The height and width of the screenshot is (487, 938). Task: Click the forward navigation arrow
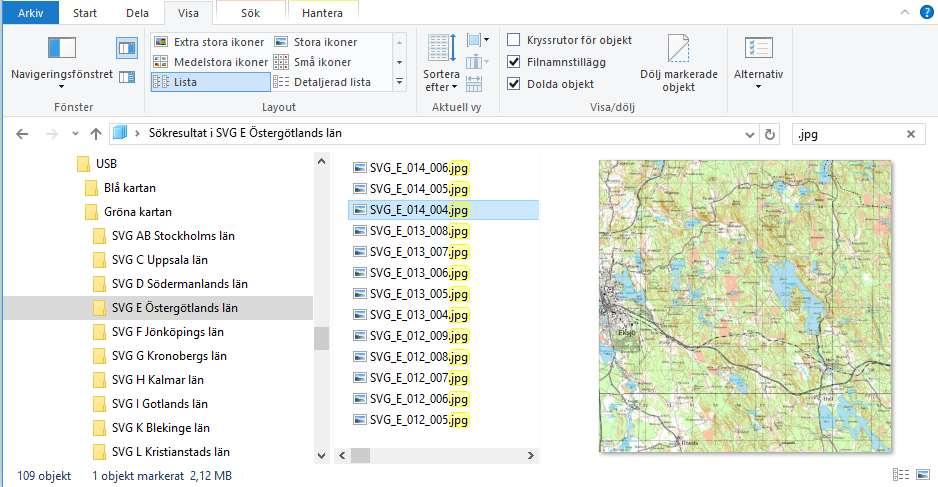coord(52,134)
